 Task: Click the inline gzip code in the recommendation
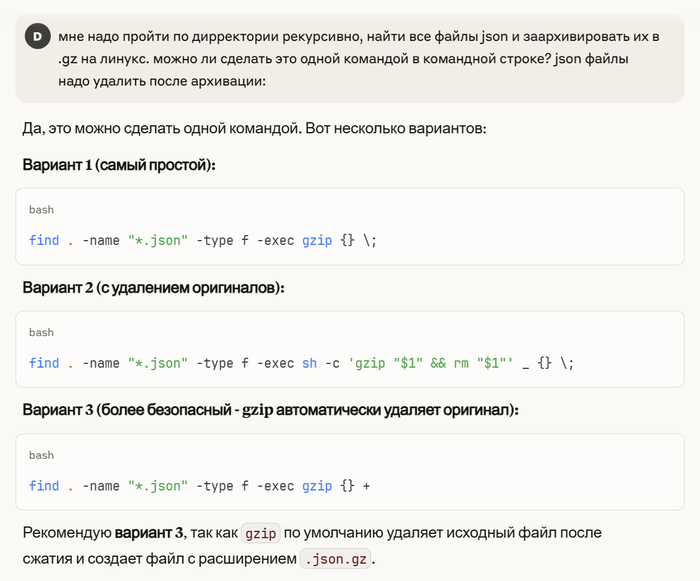(260, 533)
